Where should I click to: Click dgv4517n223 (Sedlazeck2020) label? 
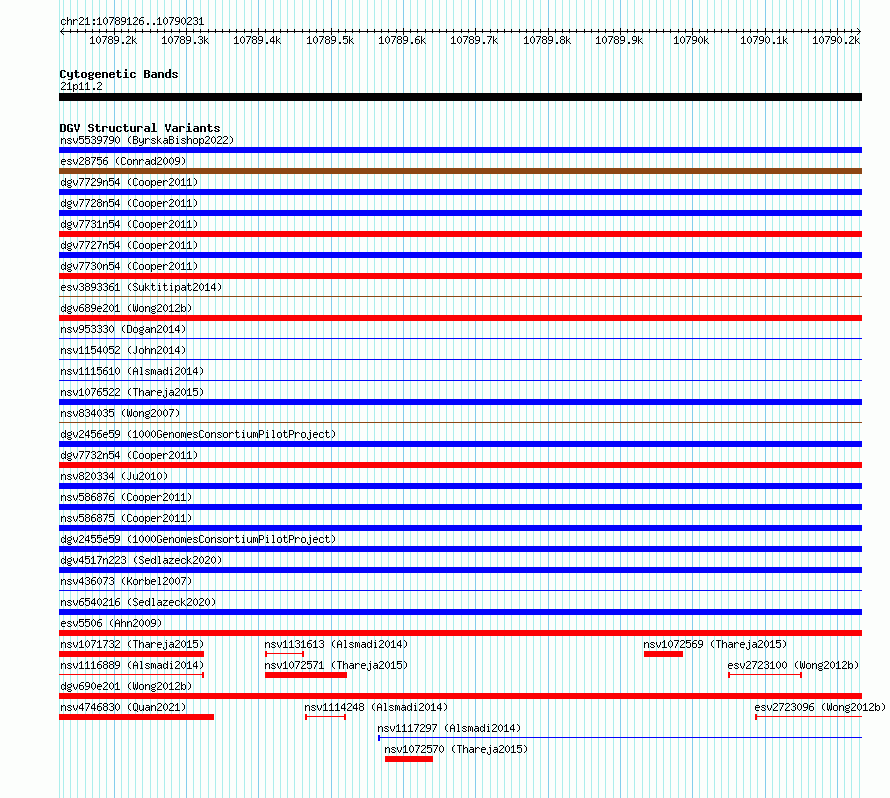click(x=141, y=560)
